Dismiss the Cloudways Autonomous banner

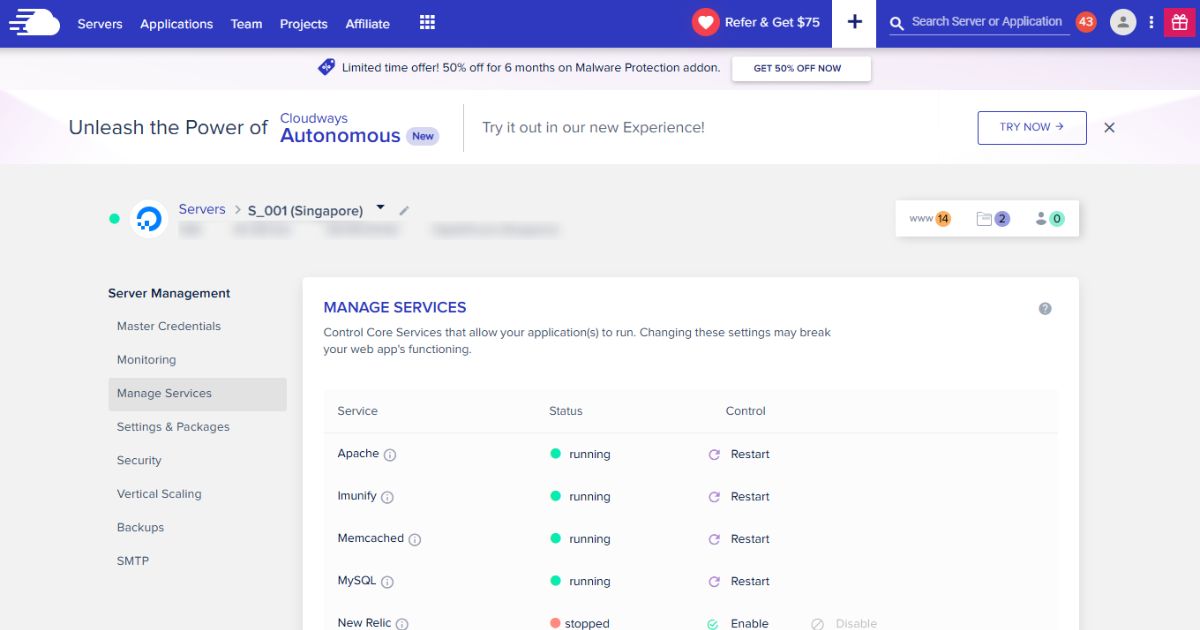pyautogui.click(x=1109, y=128)
